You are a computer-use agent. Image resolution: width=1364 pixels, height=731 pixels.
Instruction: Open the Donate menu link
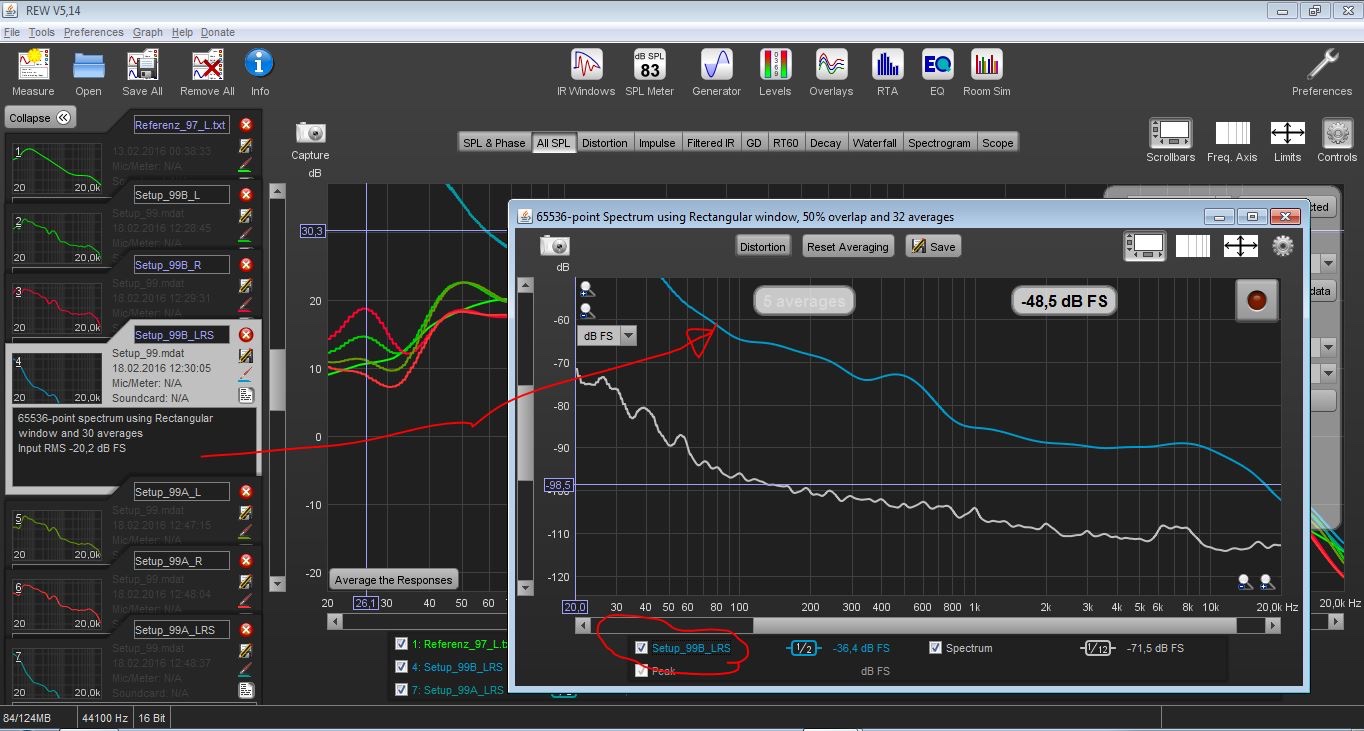pyautogui.click(x=217, y=32)
